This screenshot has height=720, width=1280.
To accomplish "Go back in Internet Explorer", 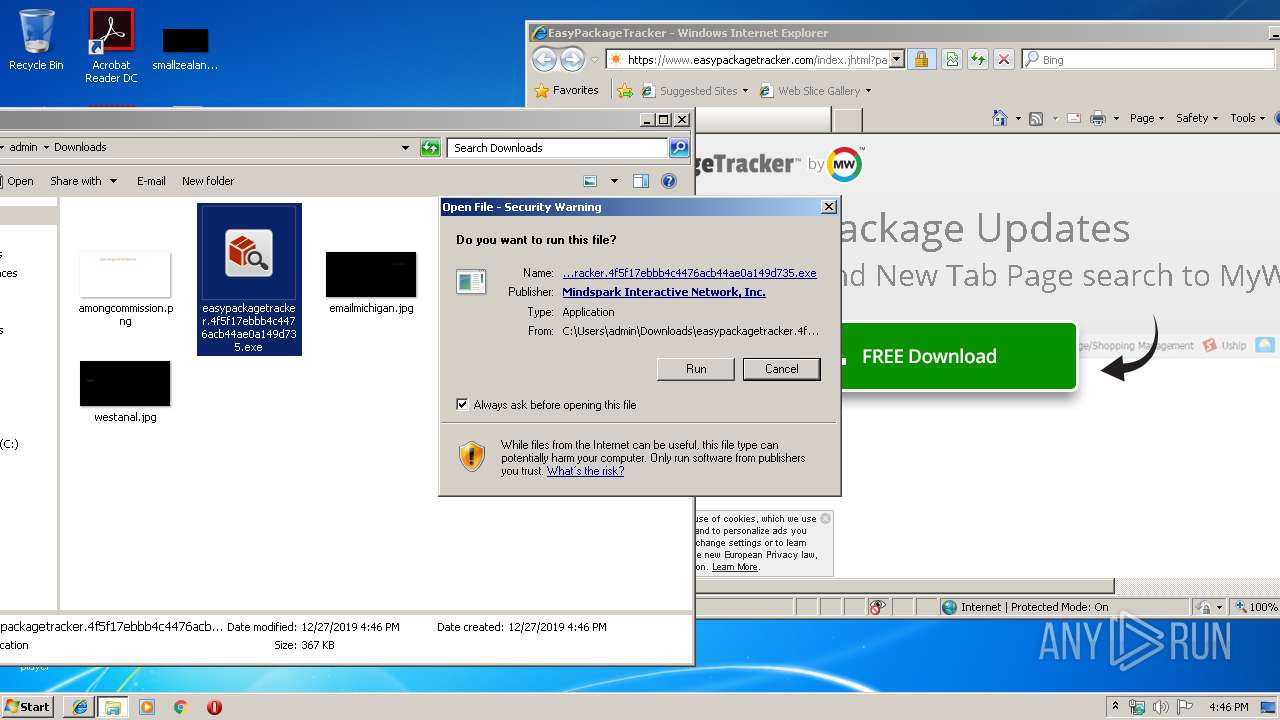I will click(544, 60).
